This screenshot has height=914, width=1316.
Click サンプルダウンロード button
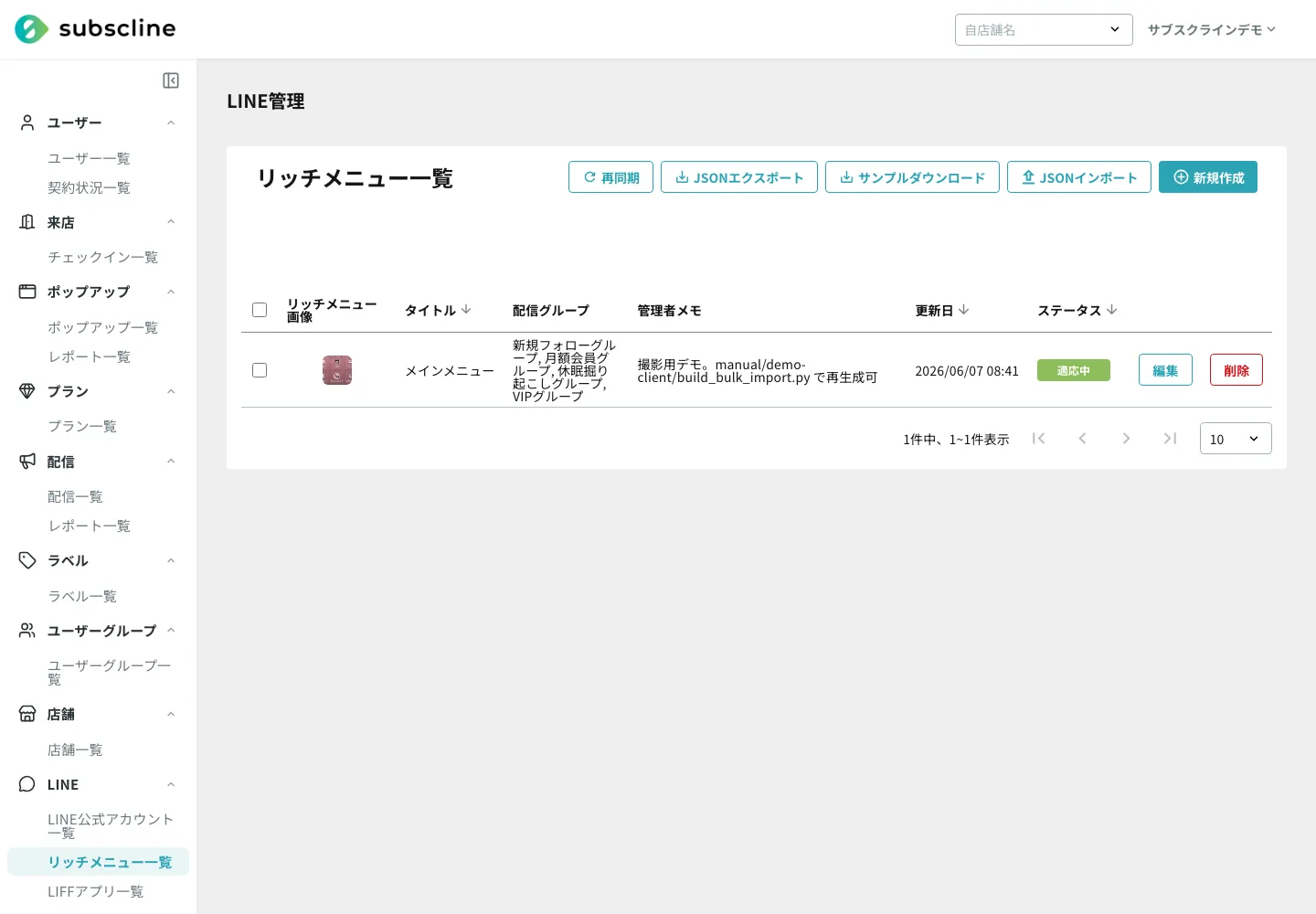click(912, 177)
